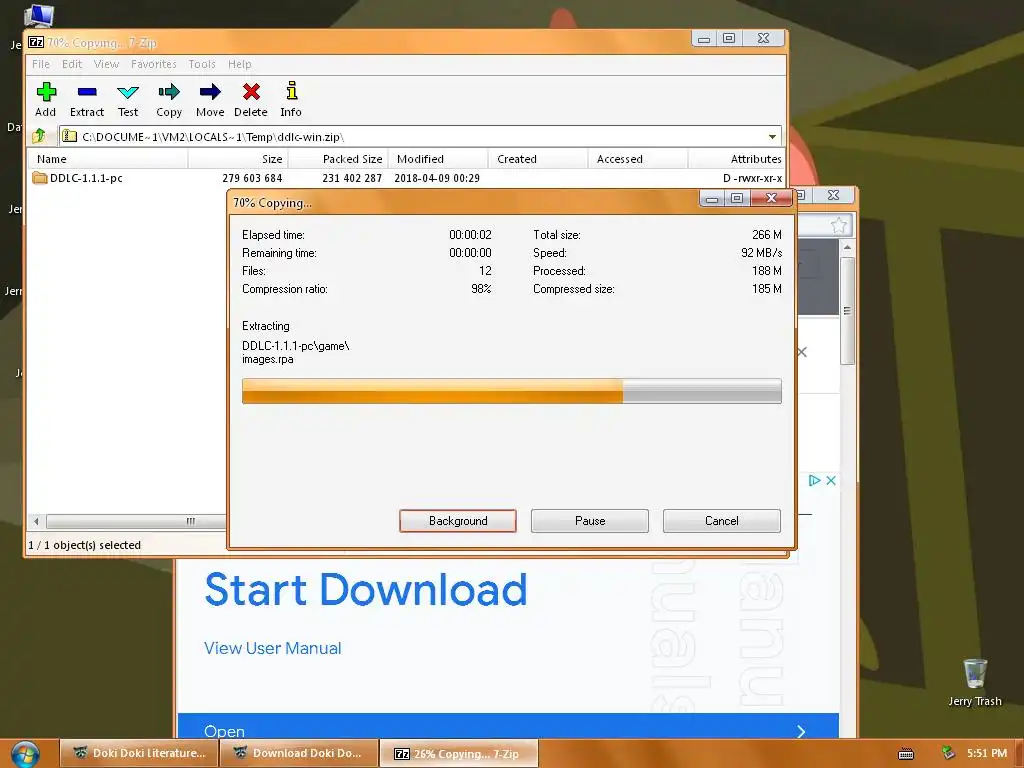Sort by Size column header
This screenshot has width=1024, height=768.
click(x=238, y=159)
